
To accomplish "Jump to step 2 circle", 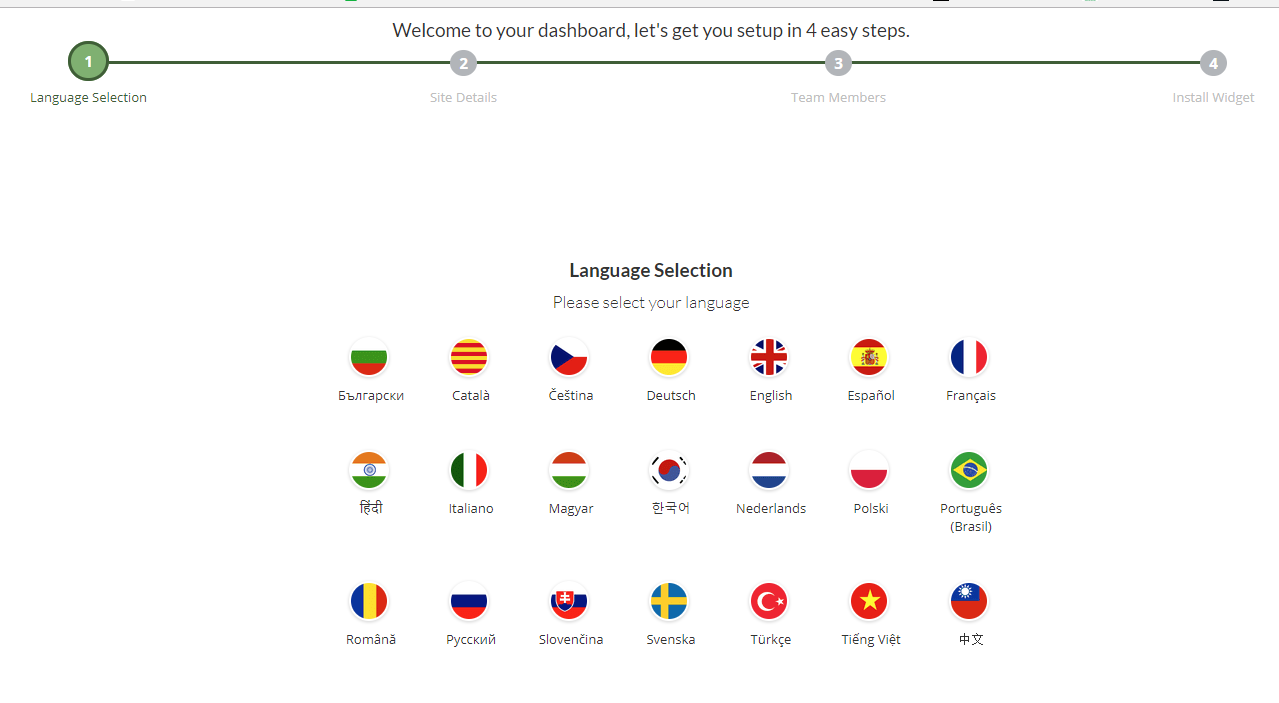I will click(x=463, y=63).
